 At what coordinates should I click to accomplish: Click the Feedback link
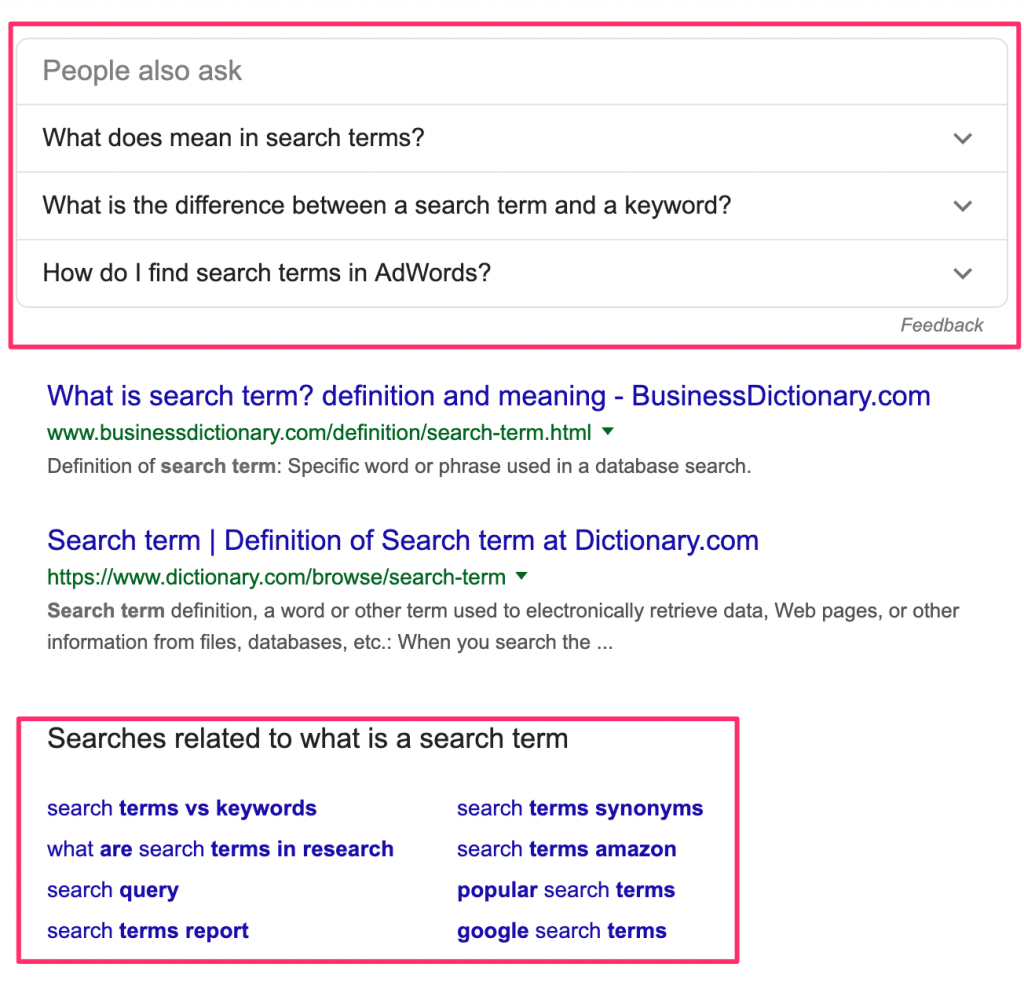pos(941,325)
